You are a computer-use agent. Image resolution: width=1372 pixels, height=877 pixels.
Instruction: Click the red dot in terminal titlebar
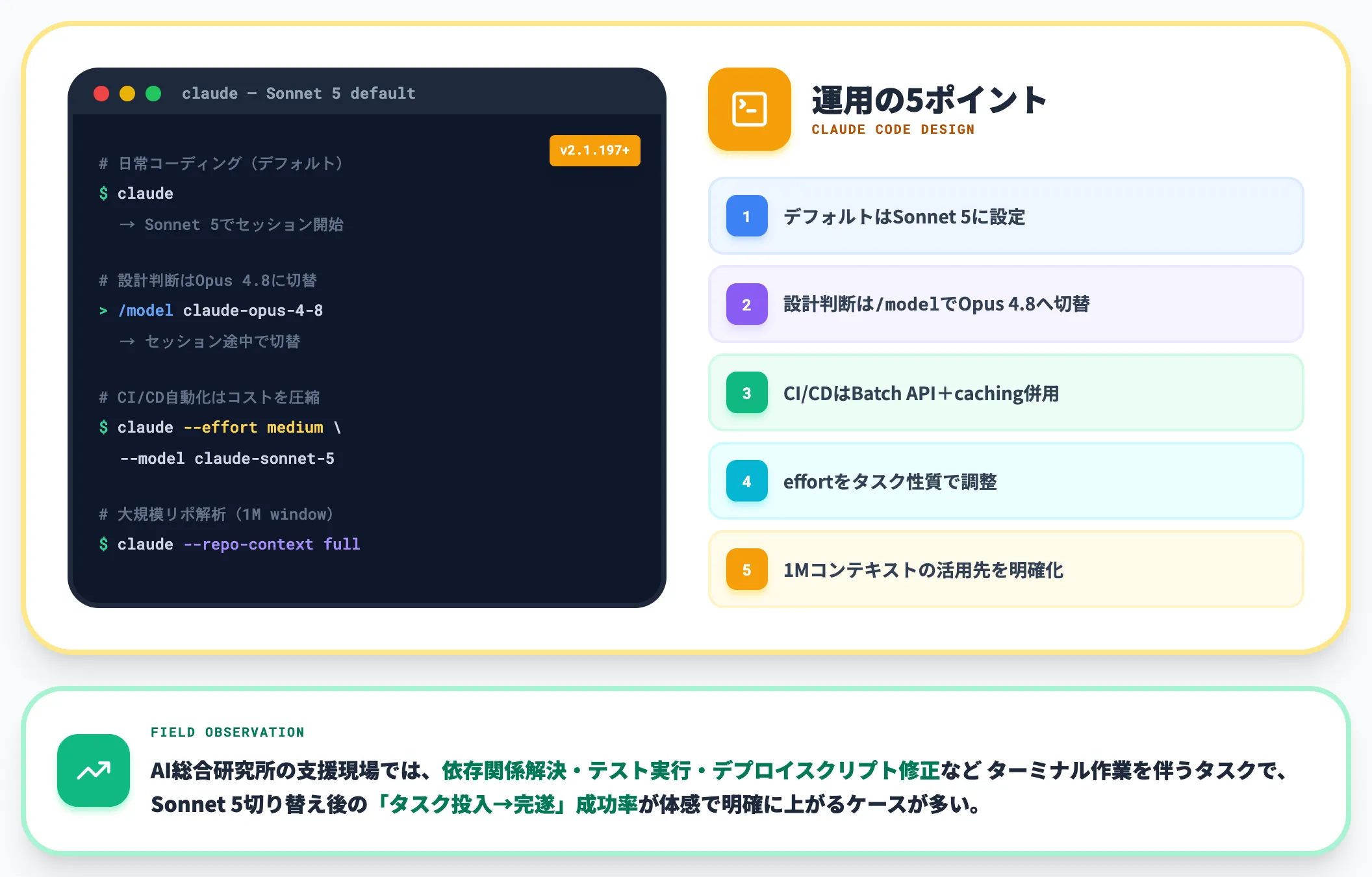point(101,94)
